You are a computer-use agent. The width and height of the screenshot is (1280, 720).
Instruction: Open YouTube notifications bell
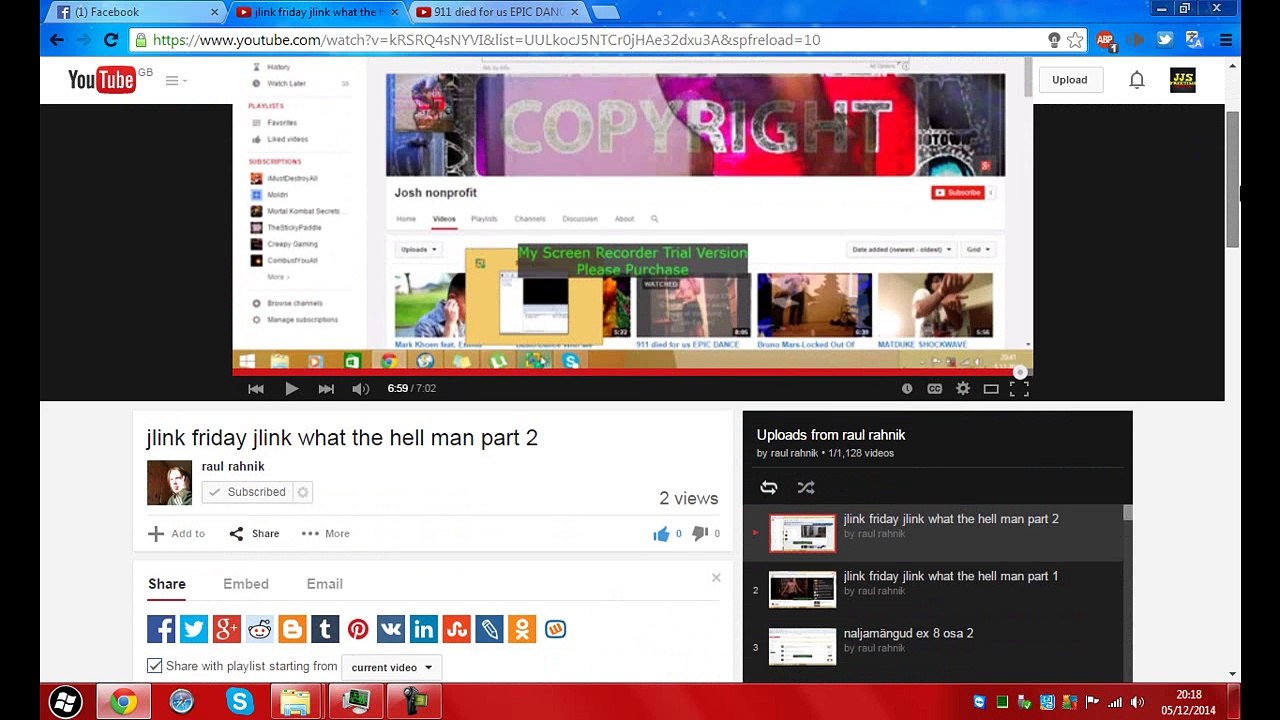(x=1137, y=80)
